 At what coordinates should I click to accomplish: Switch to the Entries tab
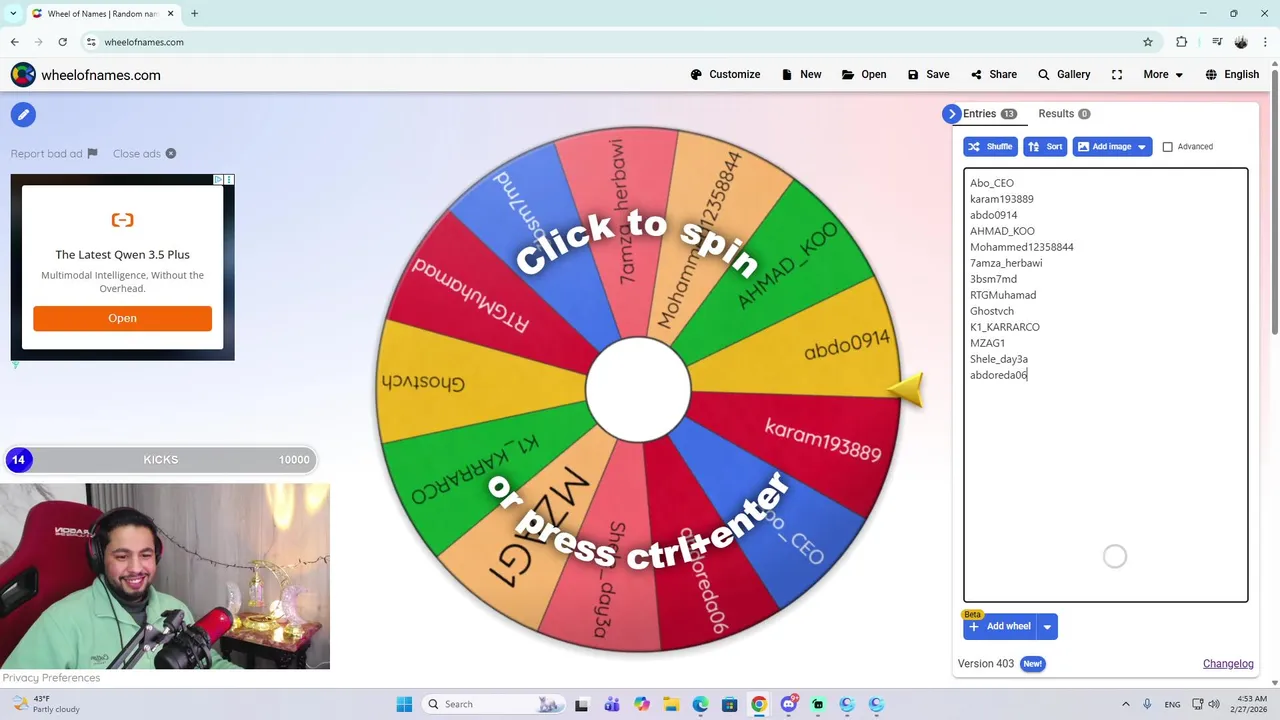click(989, 114)
